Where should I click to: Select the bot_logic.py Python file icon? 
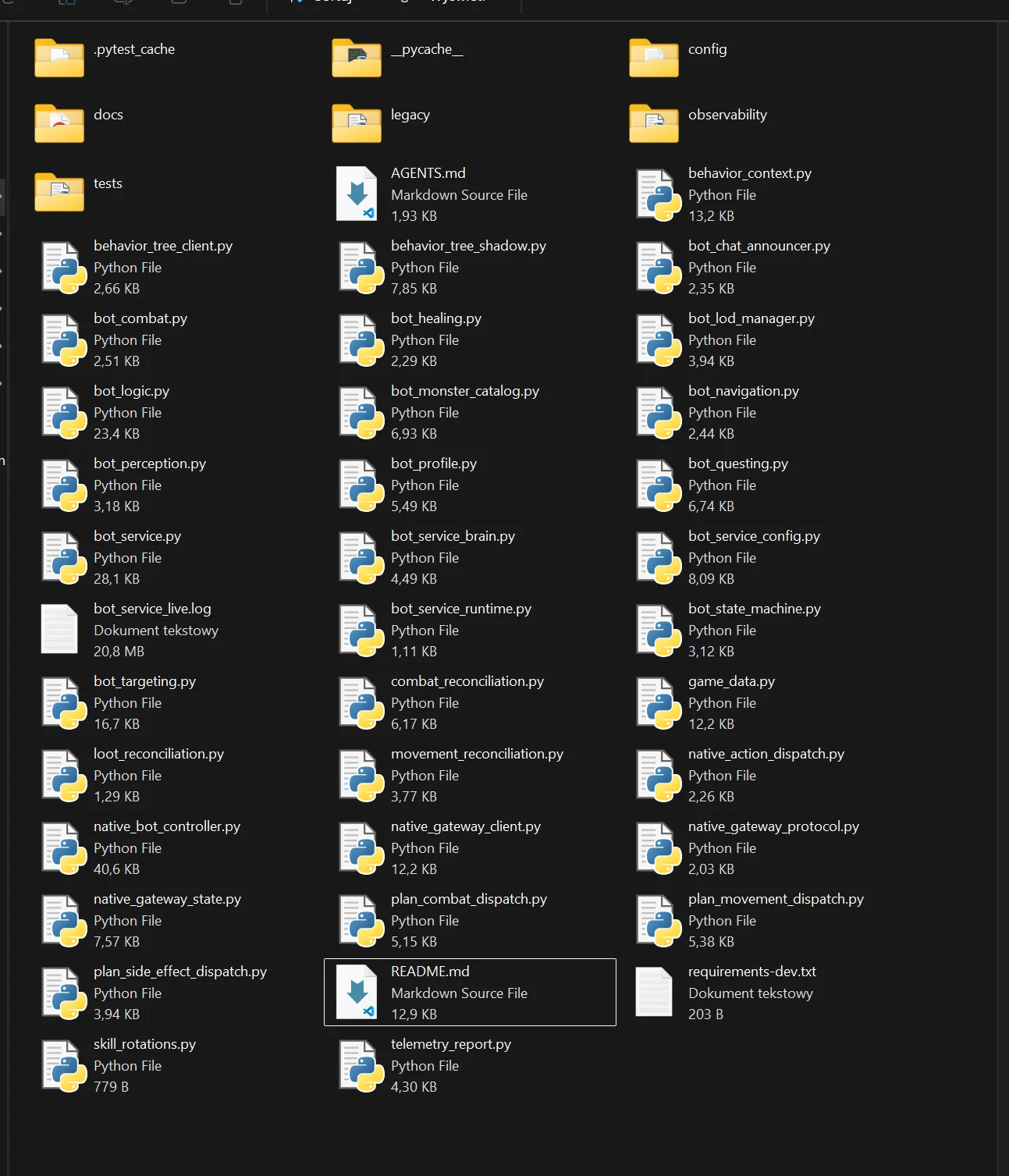(64, 413)
